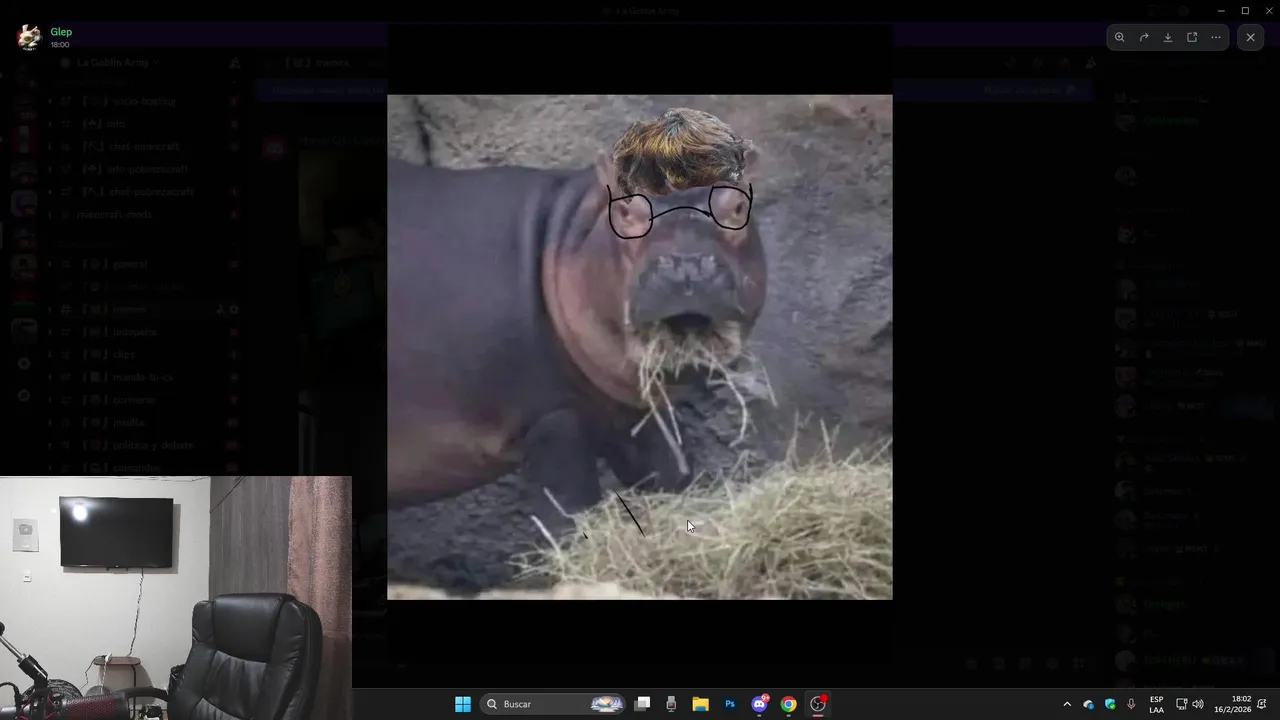Open Google Chrome from the taskbar
This screenshot has height=720, width=1280.
(x=789, y=704)
